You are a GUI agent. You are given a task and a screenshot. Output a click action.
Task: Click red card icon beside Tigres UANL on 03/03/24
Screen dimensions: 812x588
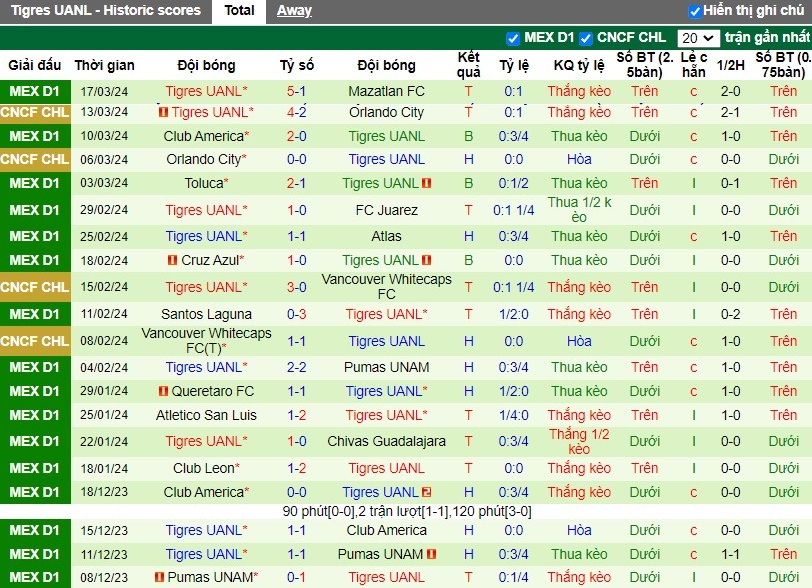tap(427, 183)
